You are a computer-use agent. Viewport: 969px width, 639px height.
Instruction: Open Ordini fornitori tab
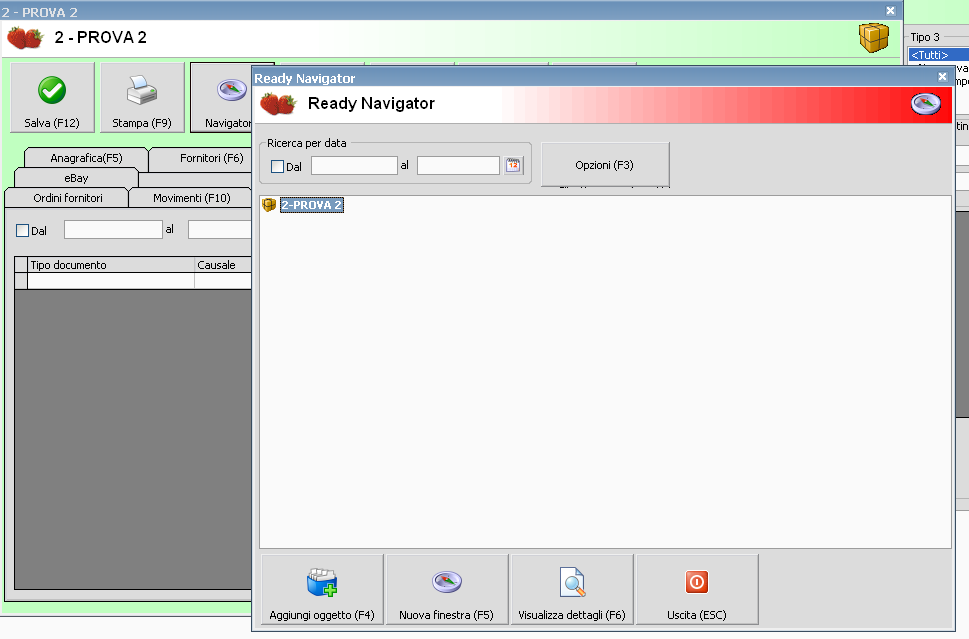pyautogui.click(x=67, y=198)
